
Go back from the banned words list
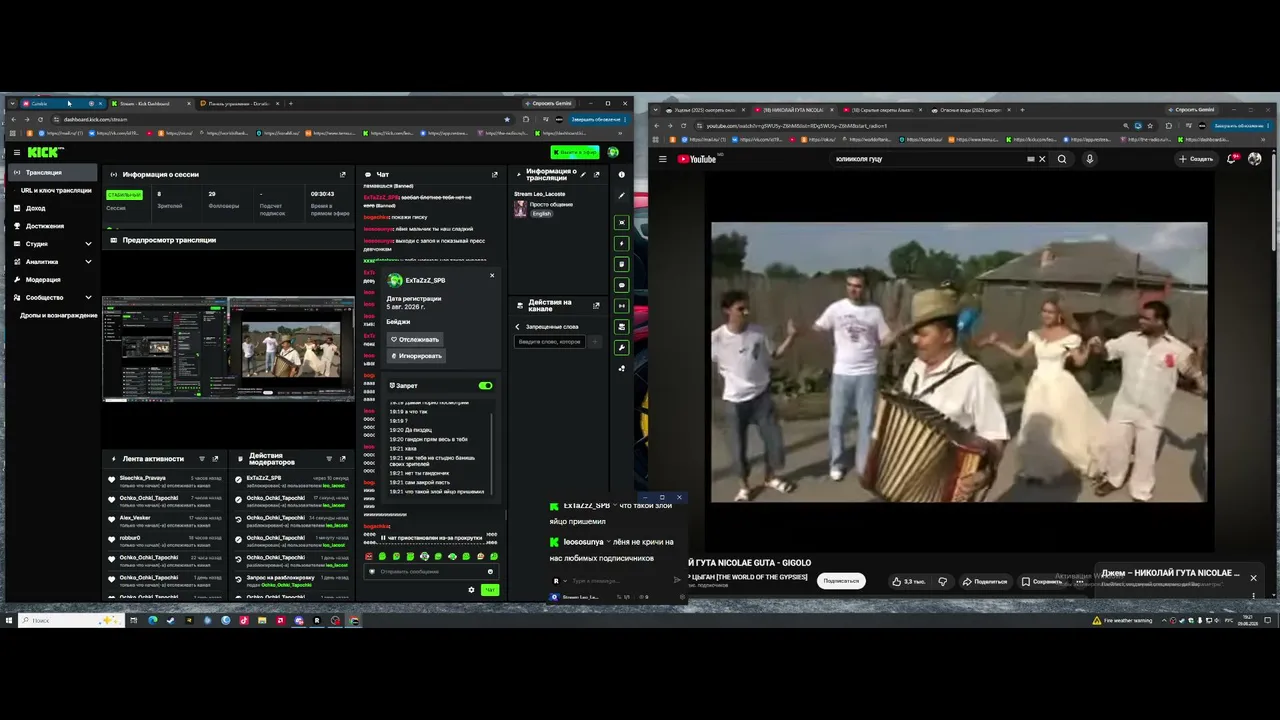click(518, 327)
